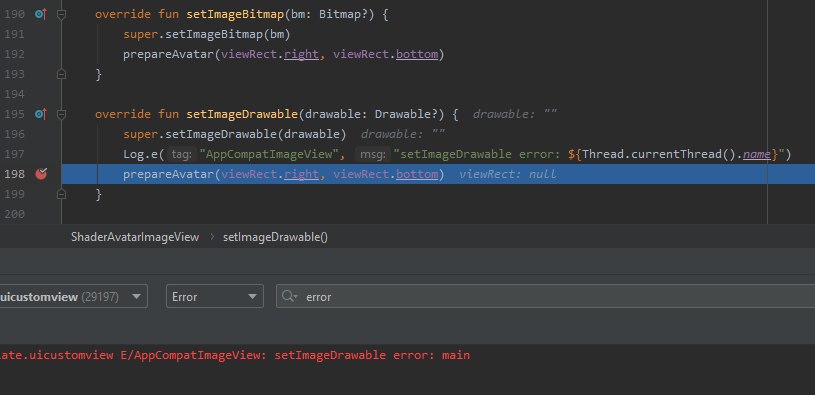
Task: Click the 'bottom' property on line 192
Action: 417,54
